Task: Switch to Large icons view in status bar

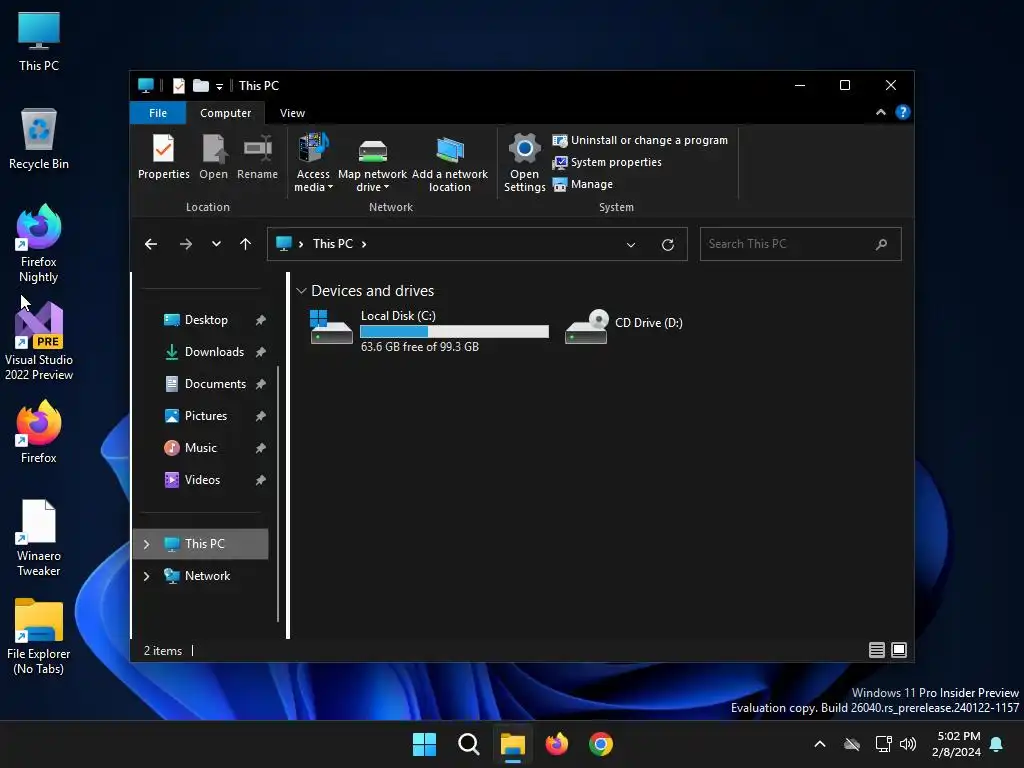Action: [x=899, y=650]
